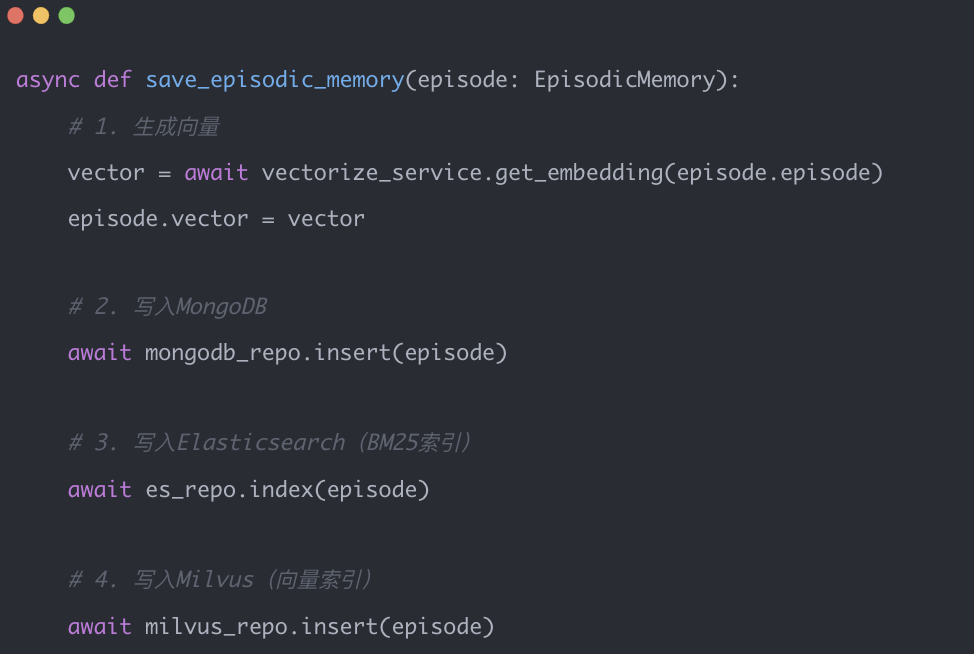The width and height of the screenshot is (974, 654).
Task: Click the save_episodic_memory function name
Action: (x=274, y=80)
